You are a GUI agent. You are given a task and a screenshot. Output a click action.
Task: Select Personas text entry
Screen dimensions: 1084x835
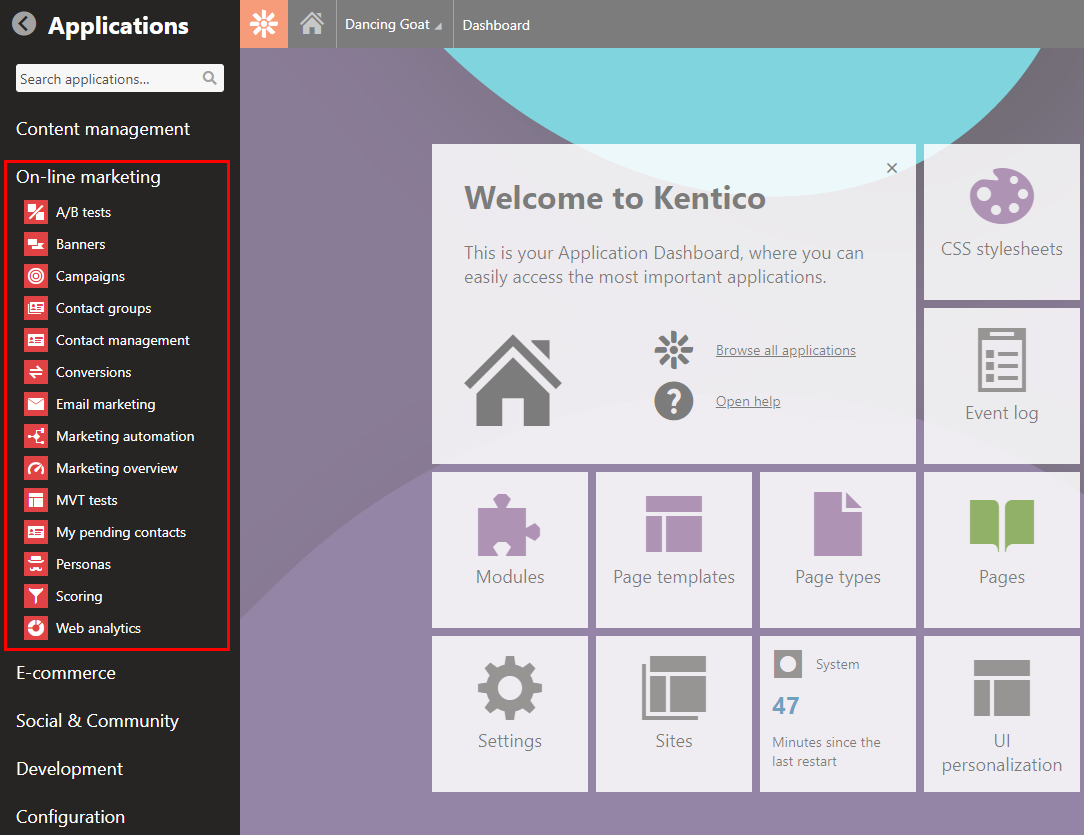point(83,564)
